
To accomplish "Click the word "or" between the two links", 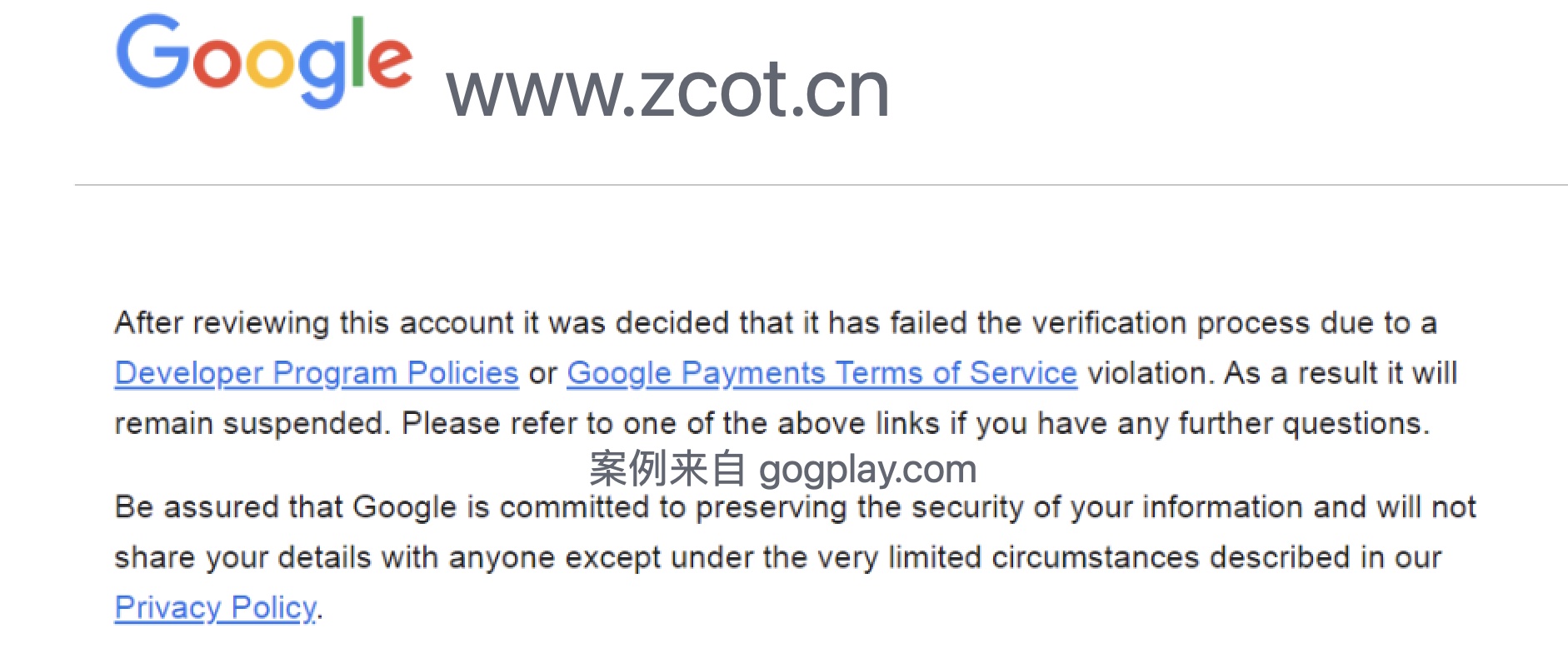I will coord(542,374).
